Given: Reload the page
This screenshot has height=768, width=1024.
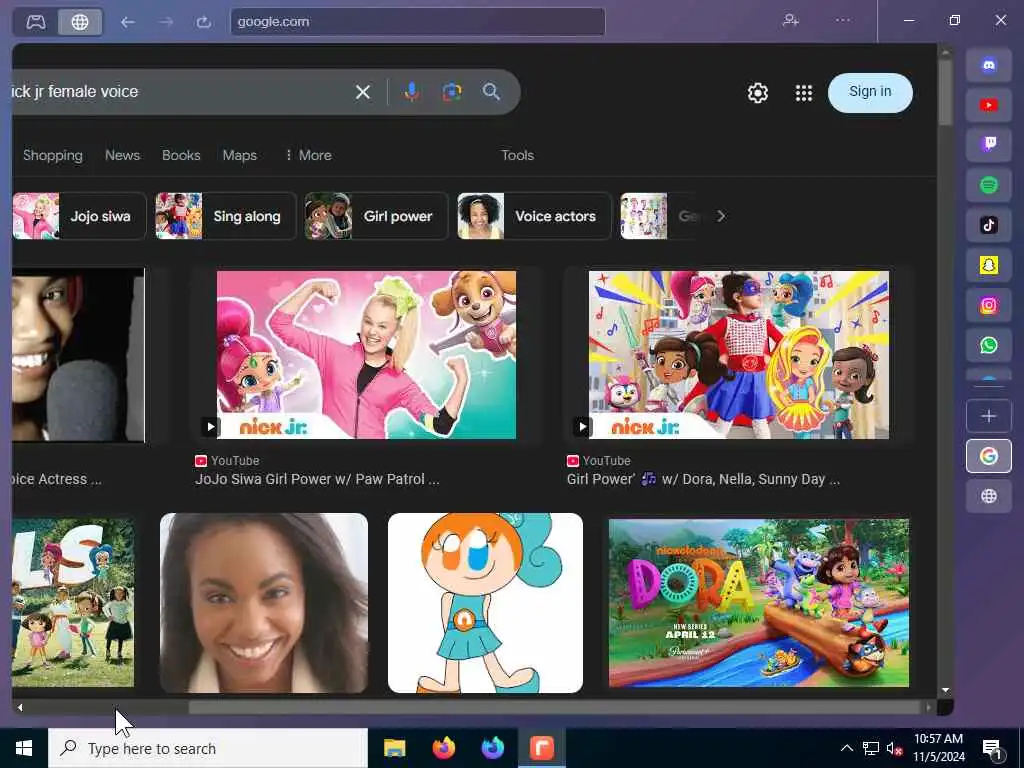Looking at the screenshot, I should click(204, 22).
